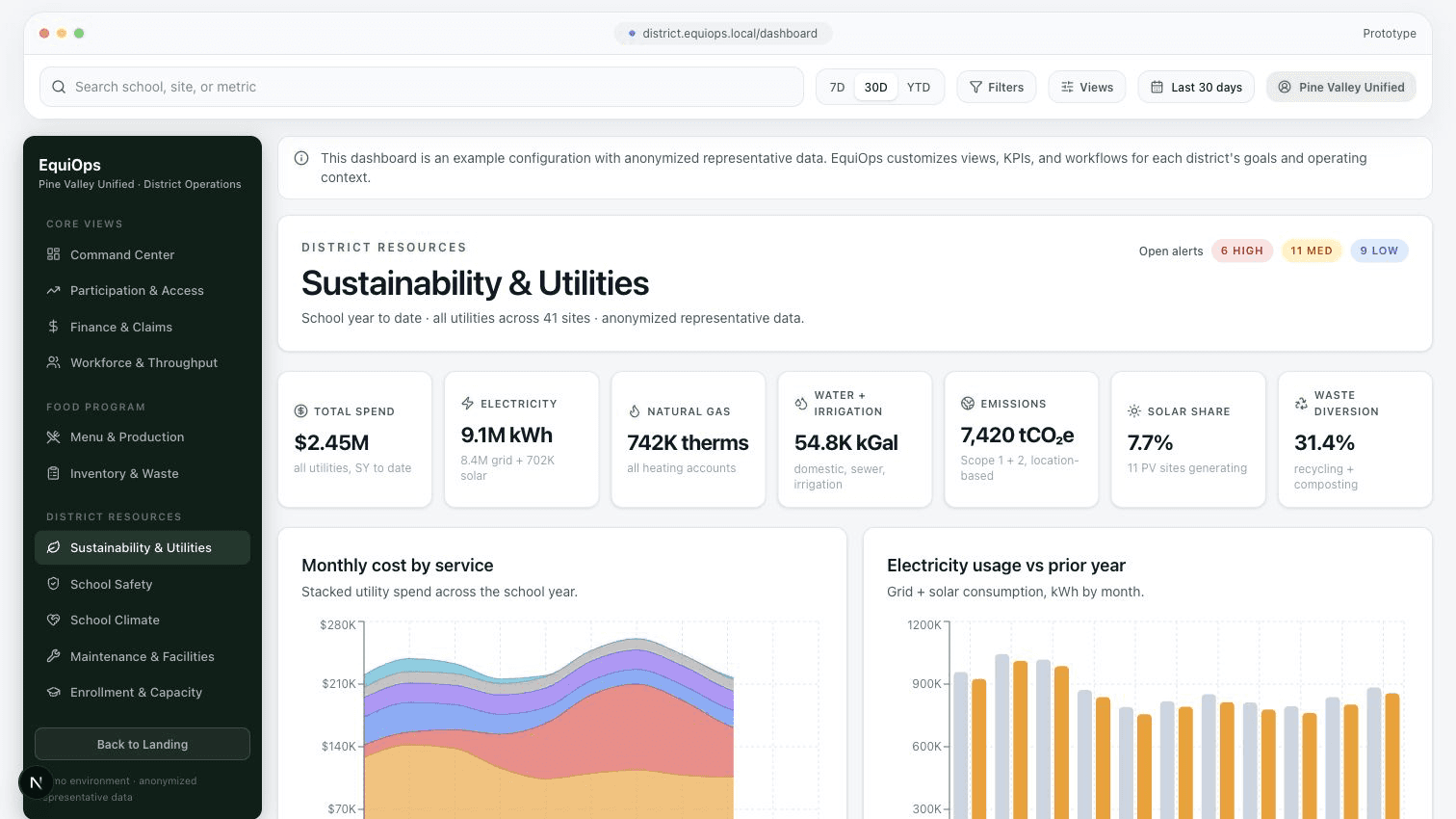Open Finance & Claims view
The image size is (1456, 819).
[143, 327]
